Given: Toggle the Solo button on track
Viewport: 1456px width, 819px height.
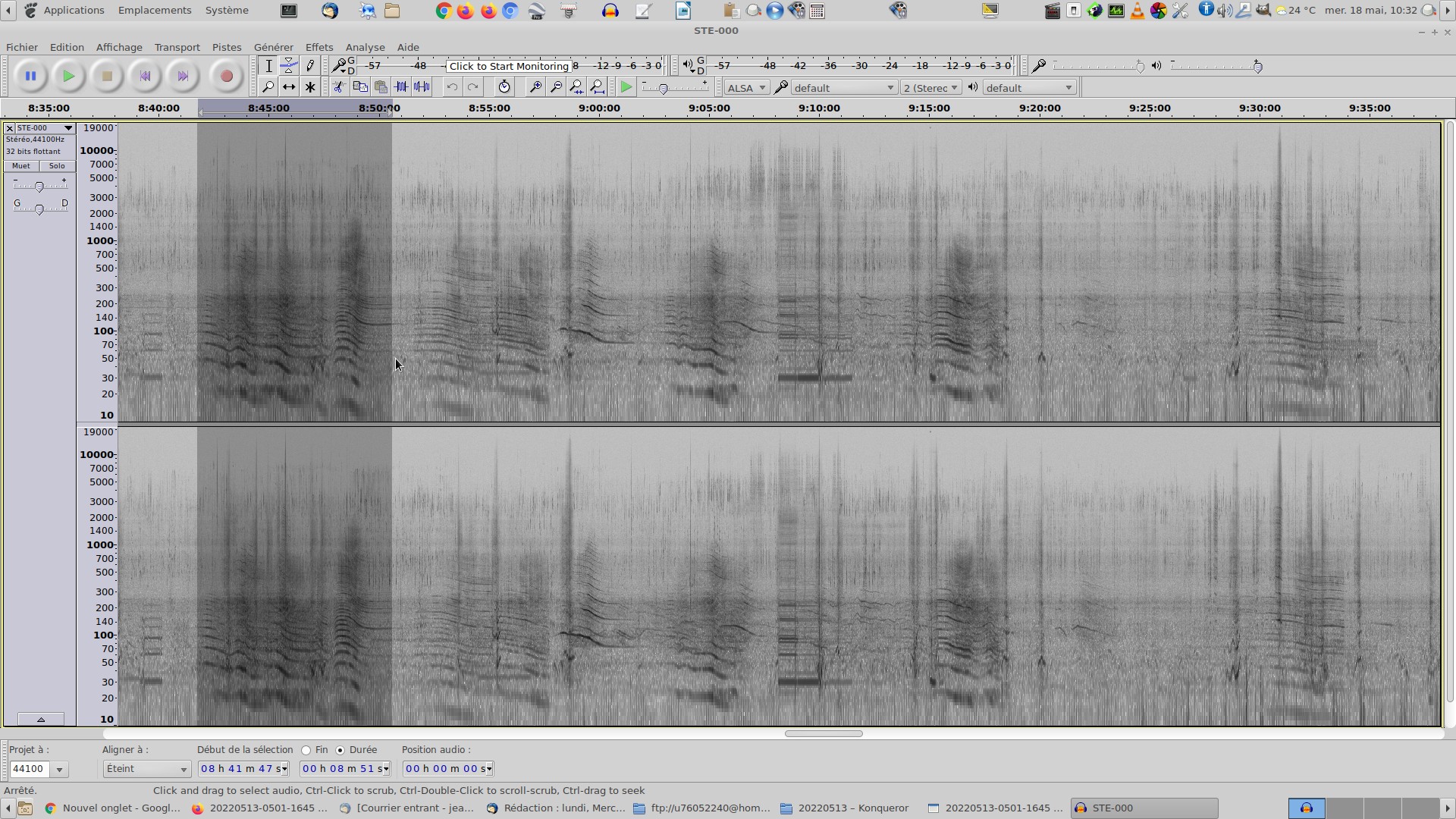Looking at the screenshot, I should tap(57, 166).
